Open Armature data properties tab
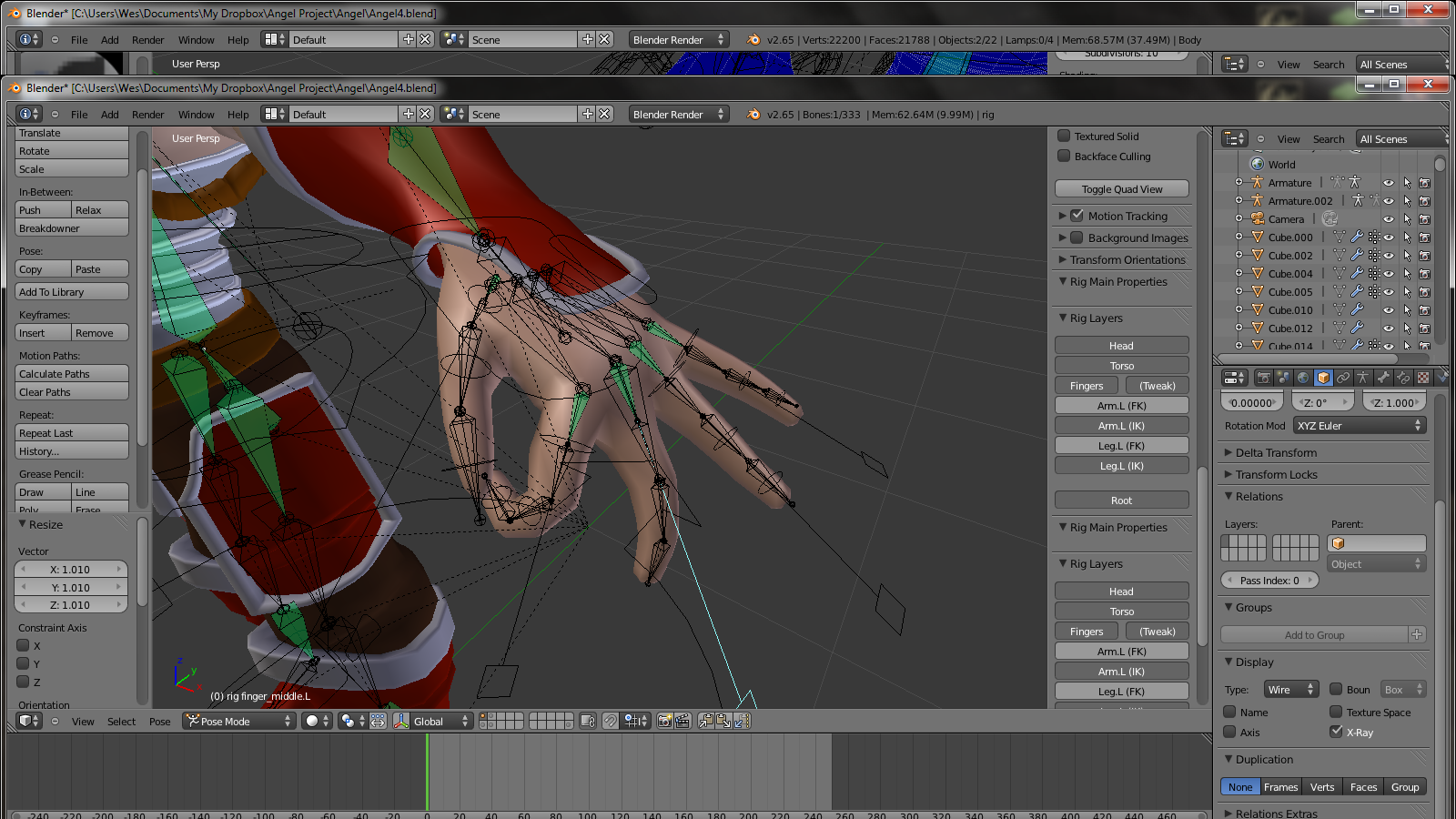This screenshot has width=1456, height=819. (1362, 378)
